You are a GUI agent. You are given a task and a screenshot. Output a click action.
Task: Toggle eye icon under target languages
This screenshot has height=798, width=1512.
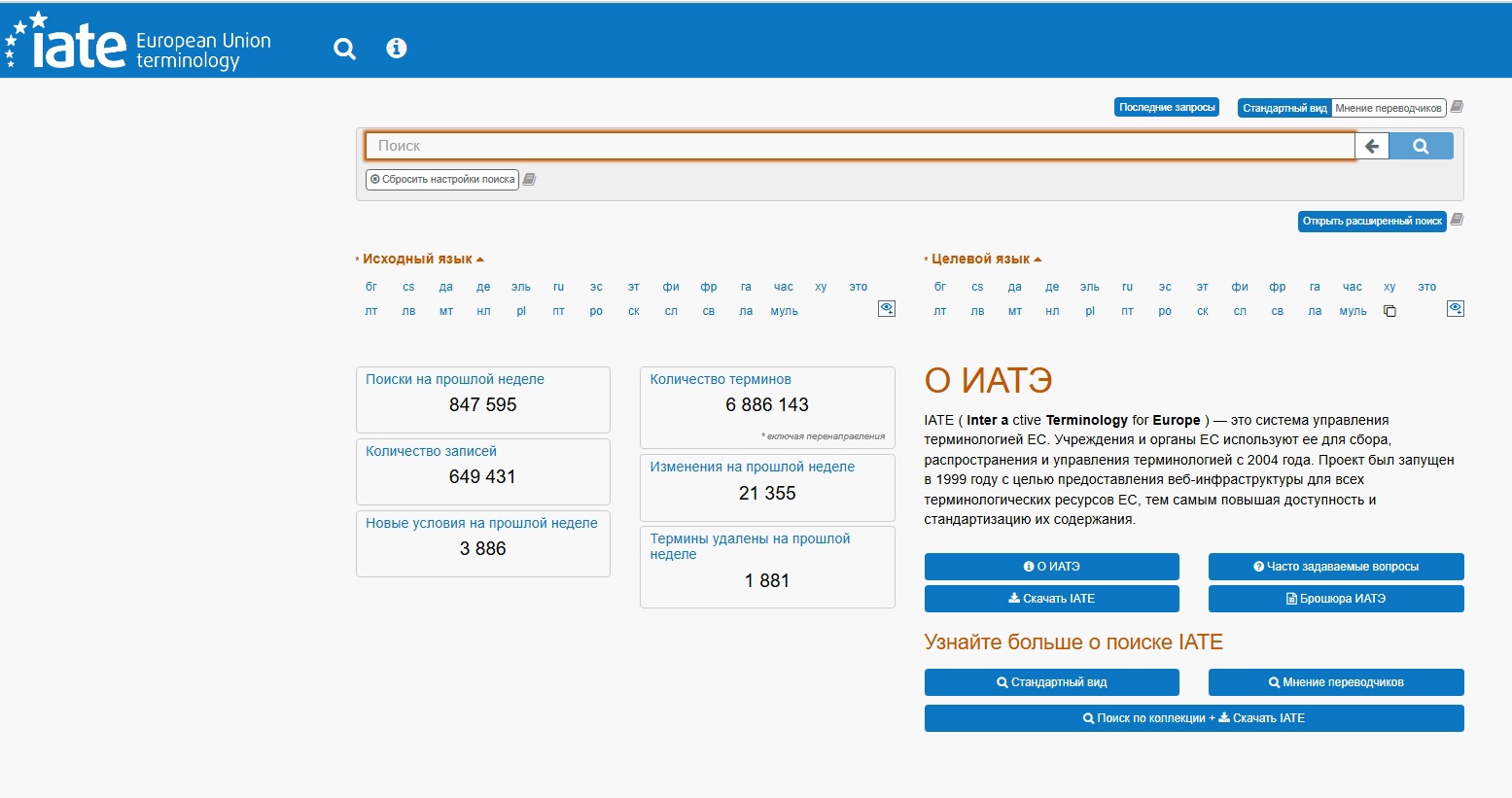[1455, 308]
